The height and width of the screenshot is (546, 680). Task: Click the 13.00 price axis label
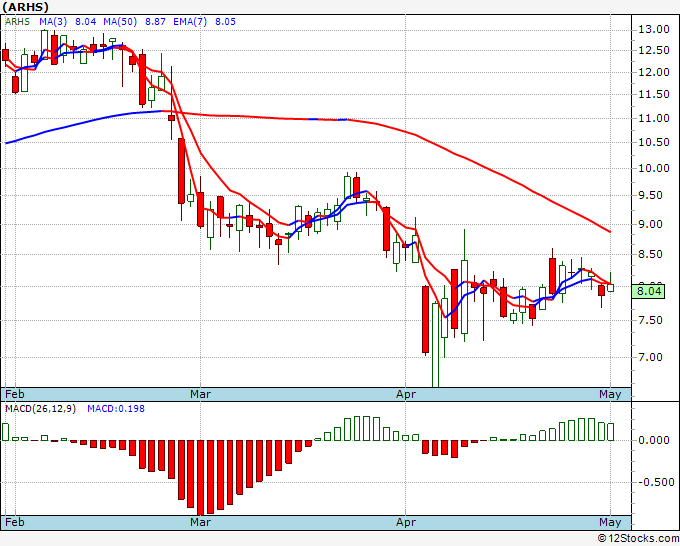click(654, 29)
